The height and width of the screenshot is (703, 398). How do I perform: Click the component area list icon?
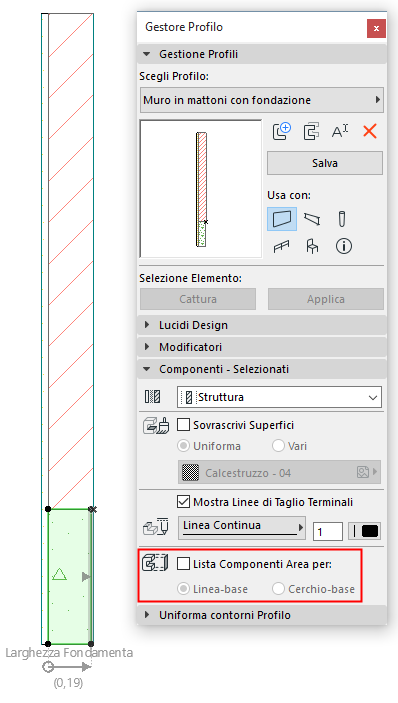pyautogui.click(x=155, y=563)
